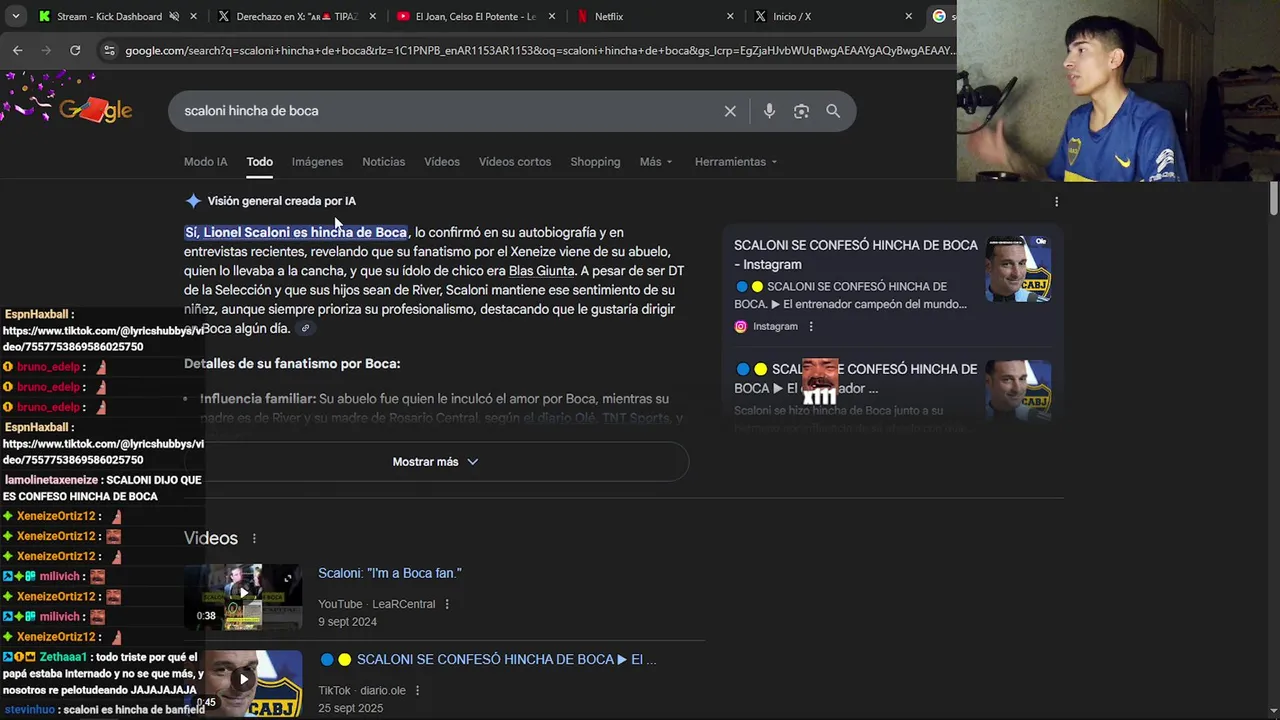Open three-dot menu next to Instagram source
The image size is (1280, 720).
pyautogui.click(x=811, y=326)
